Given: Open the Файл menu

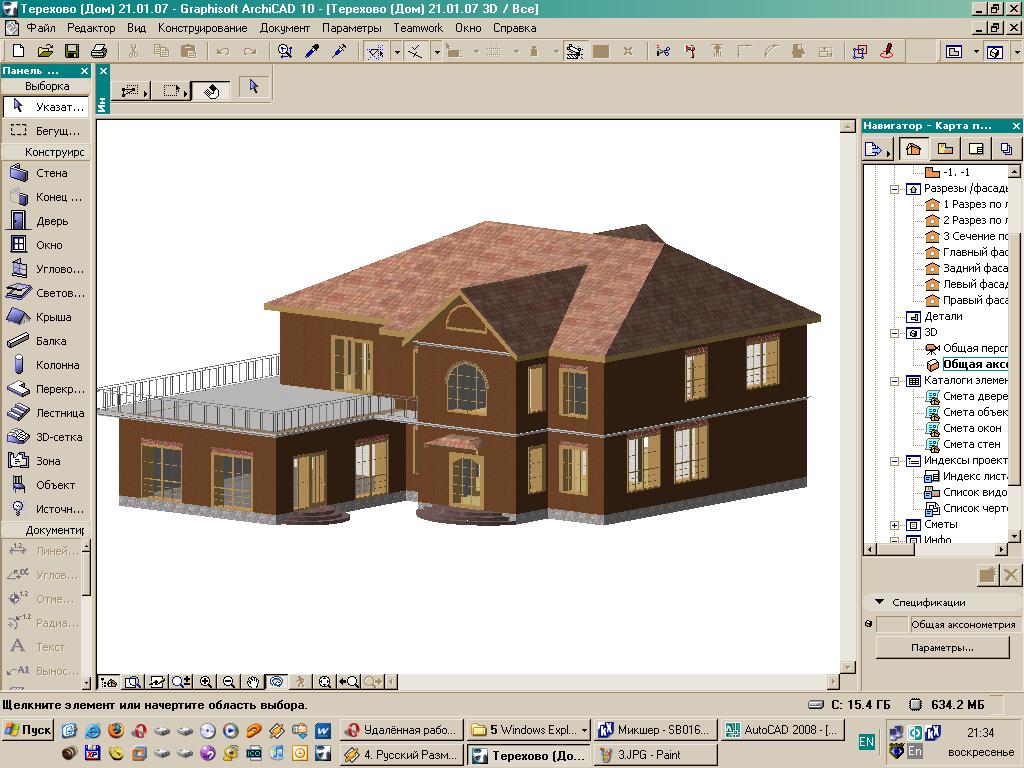Looking at the screenshot, I should click(40, 28).
